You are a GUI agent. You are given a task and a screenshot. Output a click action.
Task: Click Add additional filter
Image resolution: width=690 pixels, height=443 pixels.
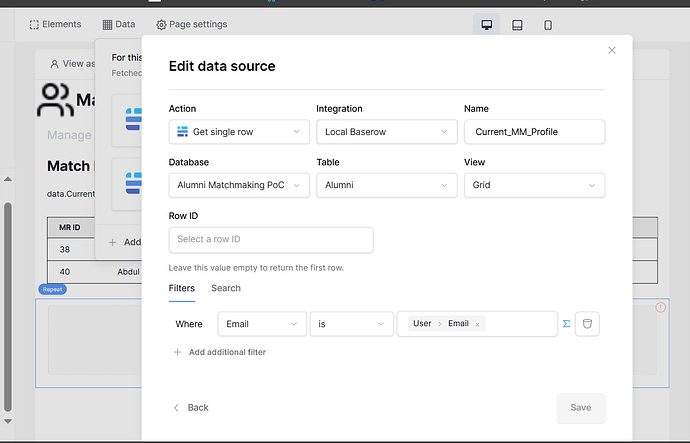click(x=220, y=352)
